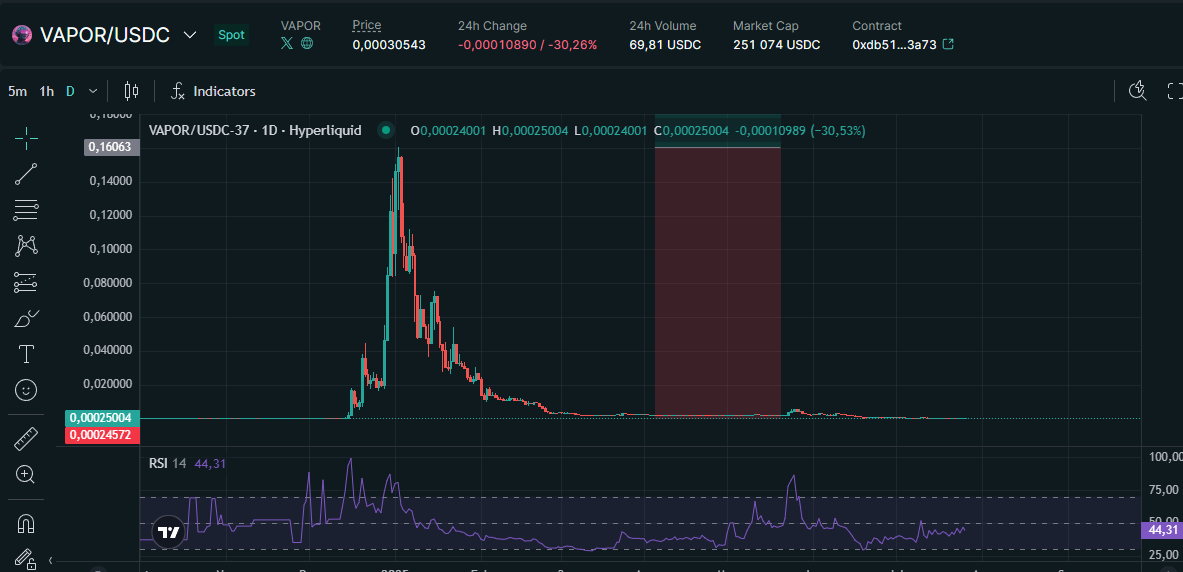Click the Spot market badge

point(232,35)
